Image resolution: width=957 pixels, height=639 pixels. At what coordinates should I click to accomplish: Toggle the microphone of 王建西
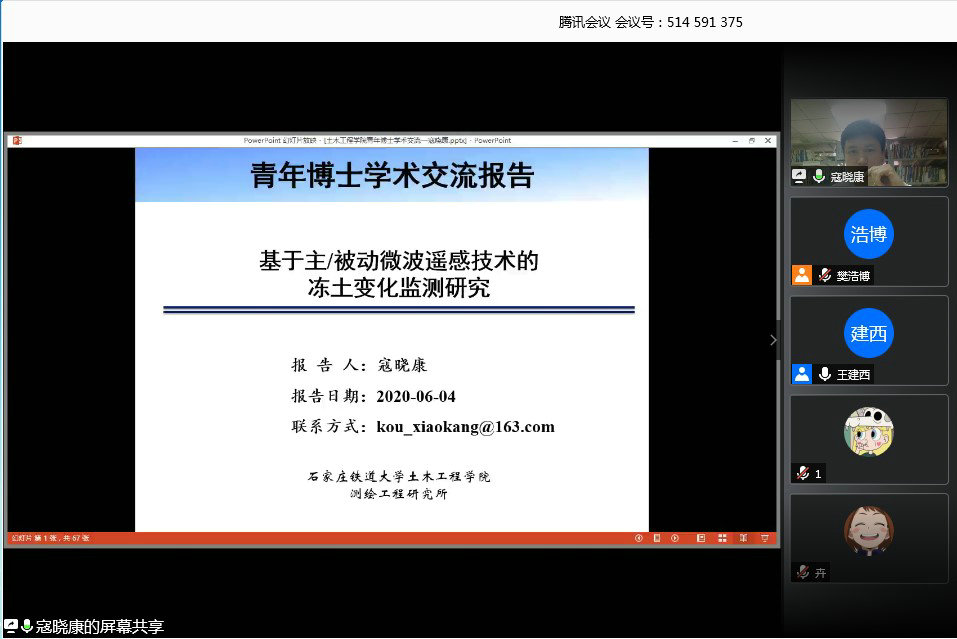pos(824,374)
